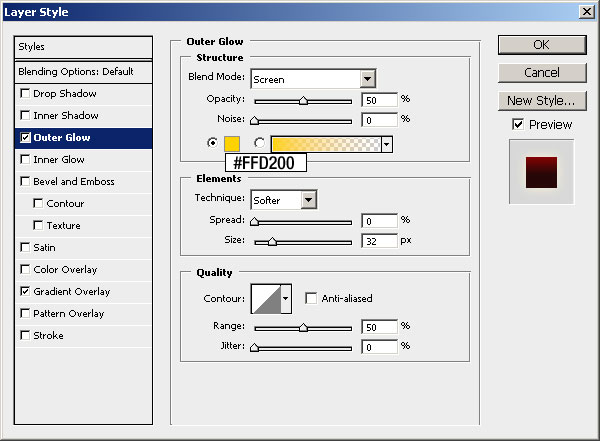Open the gradient picker dropdown arrow

(386, 144)
